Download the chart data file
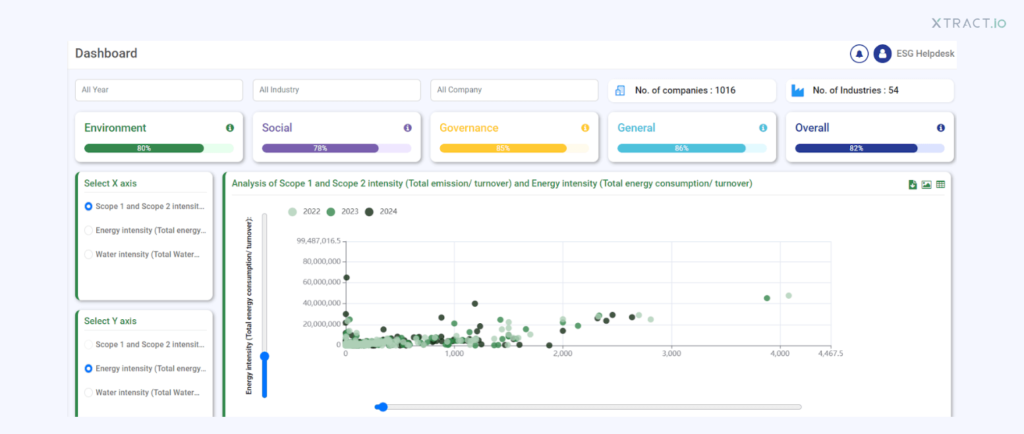The height and width of the screenshot is (434, 1024). tap(913, 185)
